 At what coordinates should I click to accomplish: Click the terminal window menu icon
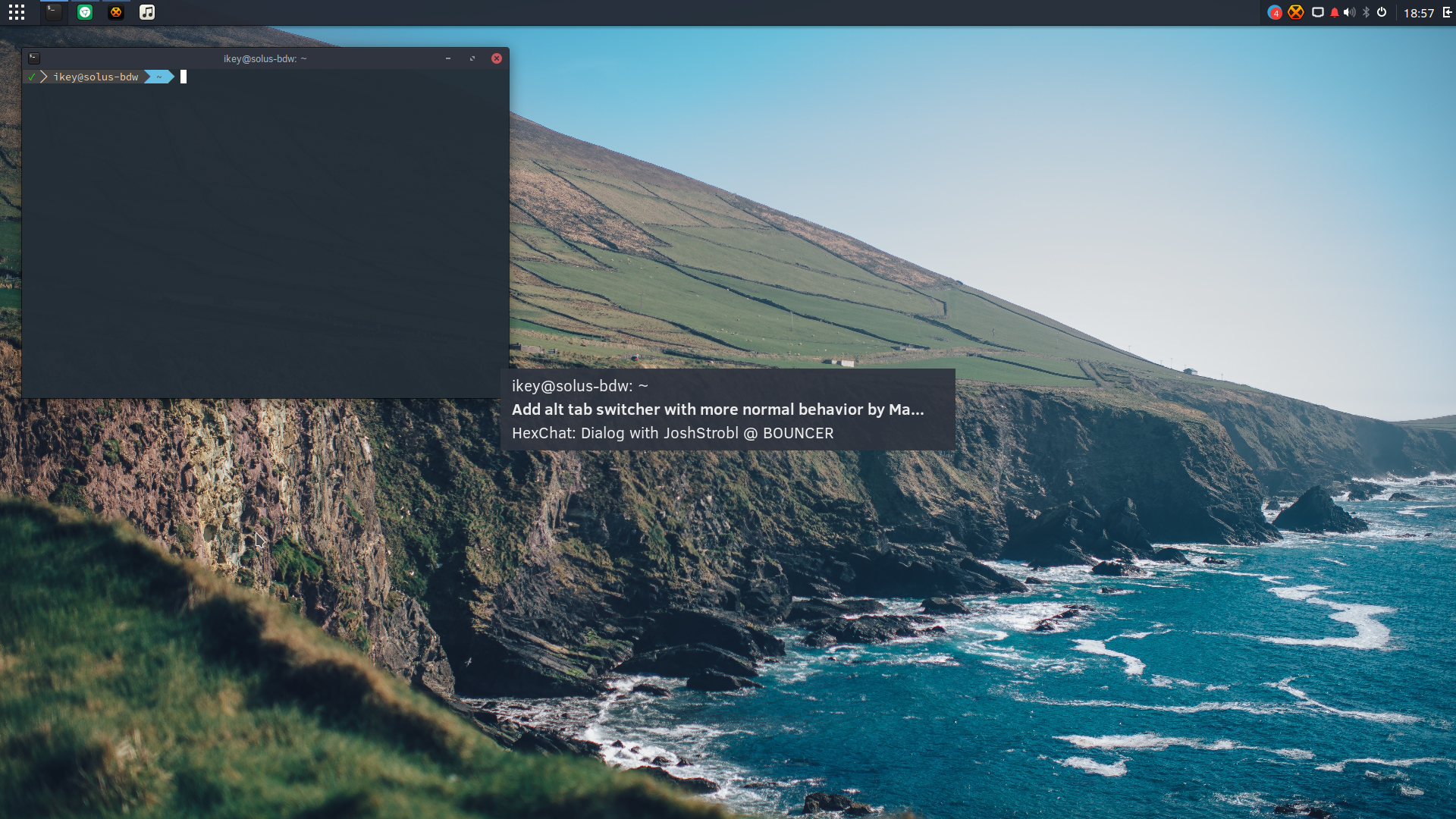tap(34, 58)
